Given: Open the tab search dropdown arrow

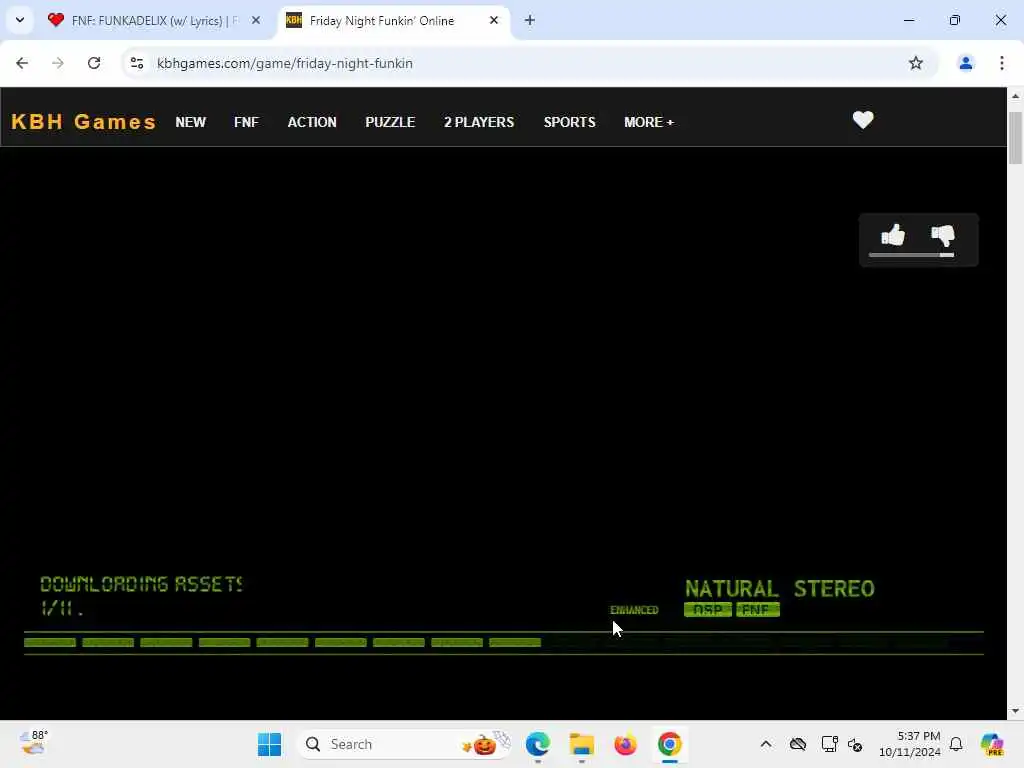Looking at the screenshot, I should (20, 20).
